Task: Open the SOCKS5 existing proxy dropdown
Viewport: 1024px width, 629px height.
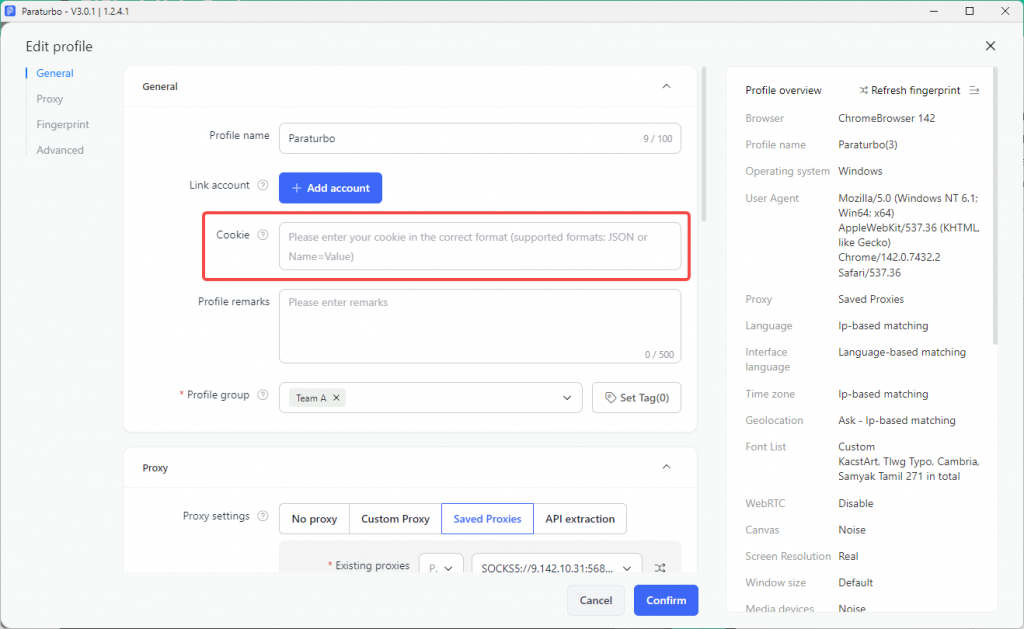Action: (x=556, y=568)
